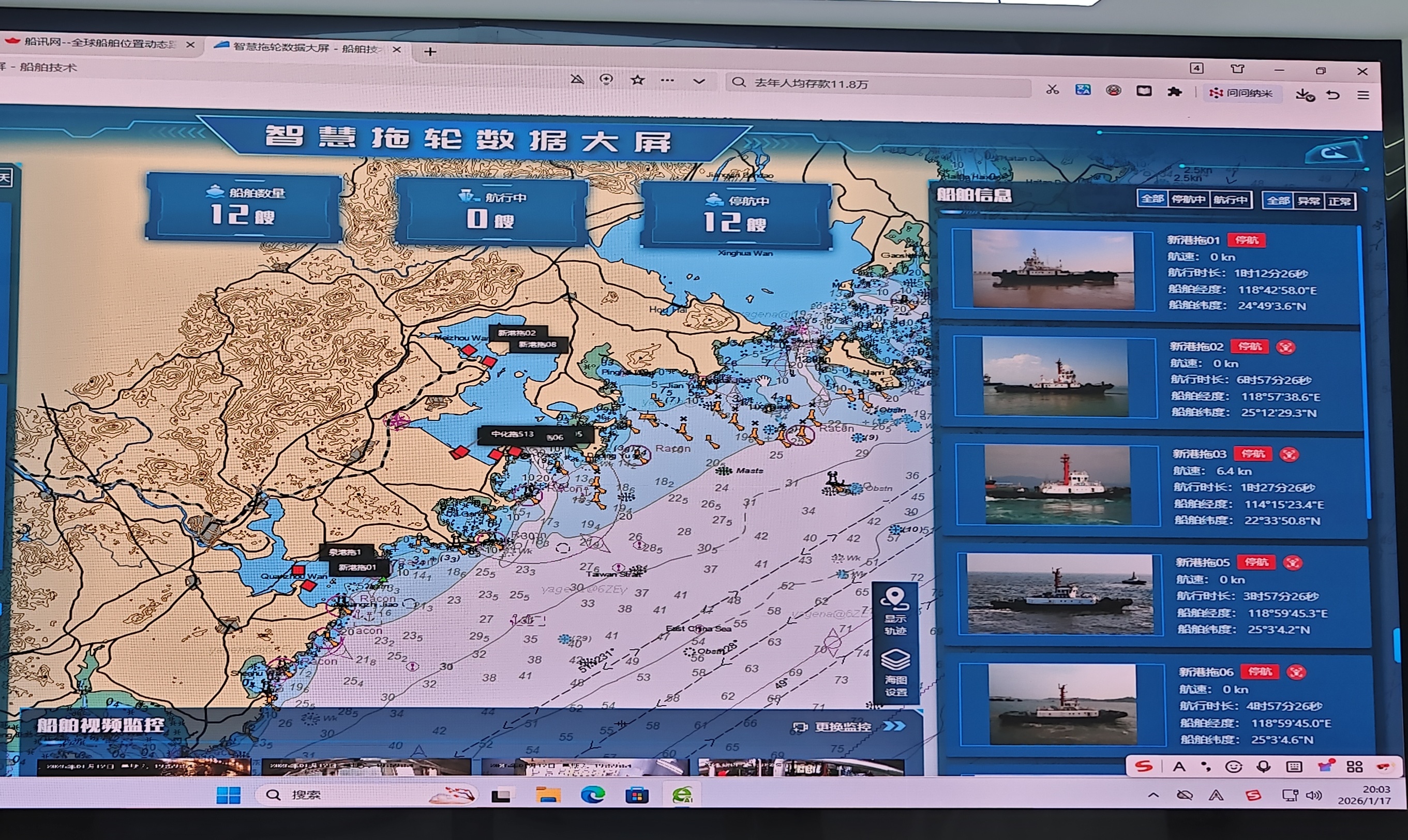Click the scissors screenshot icon in browser toolbar
Viewport: 1408px width, 840px height.
(1052, 89)
